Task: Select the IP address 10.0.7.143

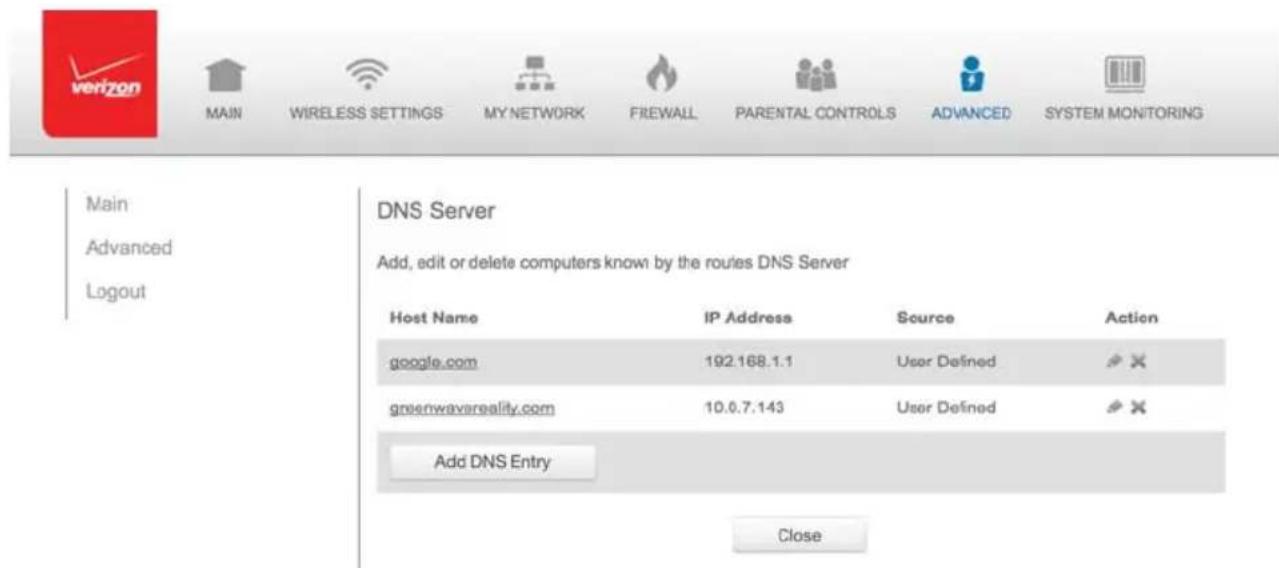Action: (x=745, y=408)
